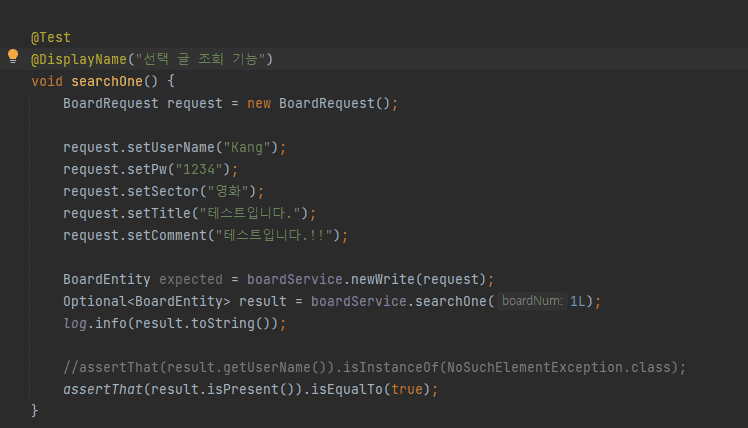This screenshot has height=428, width=748.
Task: Click the setPw method call
Action: [147, 169]
